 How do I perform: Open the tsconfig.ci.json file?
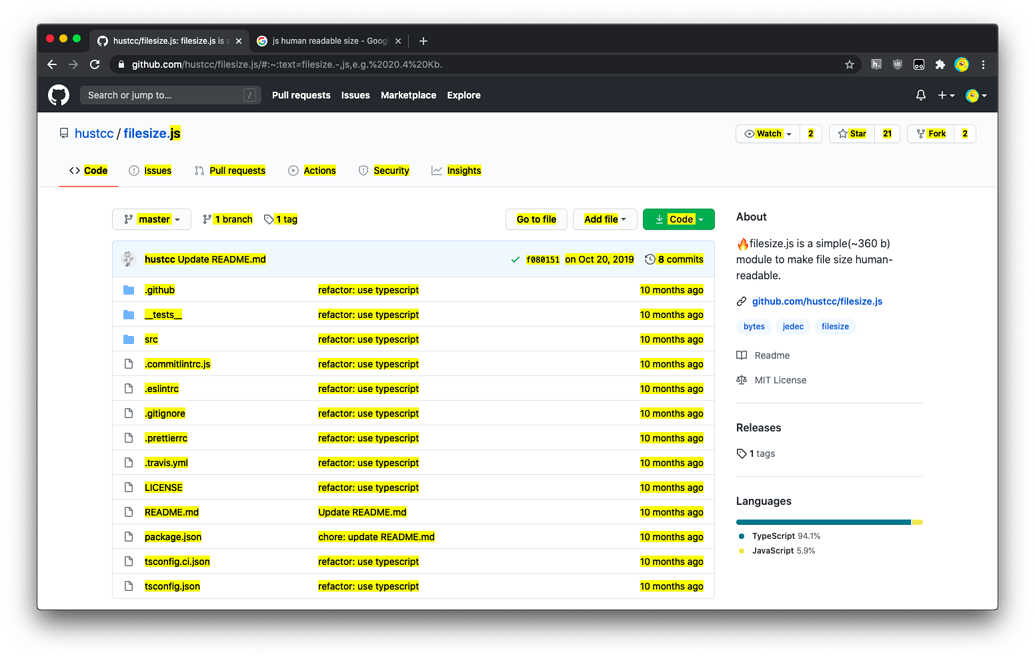click(177, 562)
